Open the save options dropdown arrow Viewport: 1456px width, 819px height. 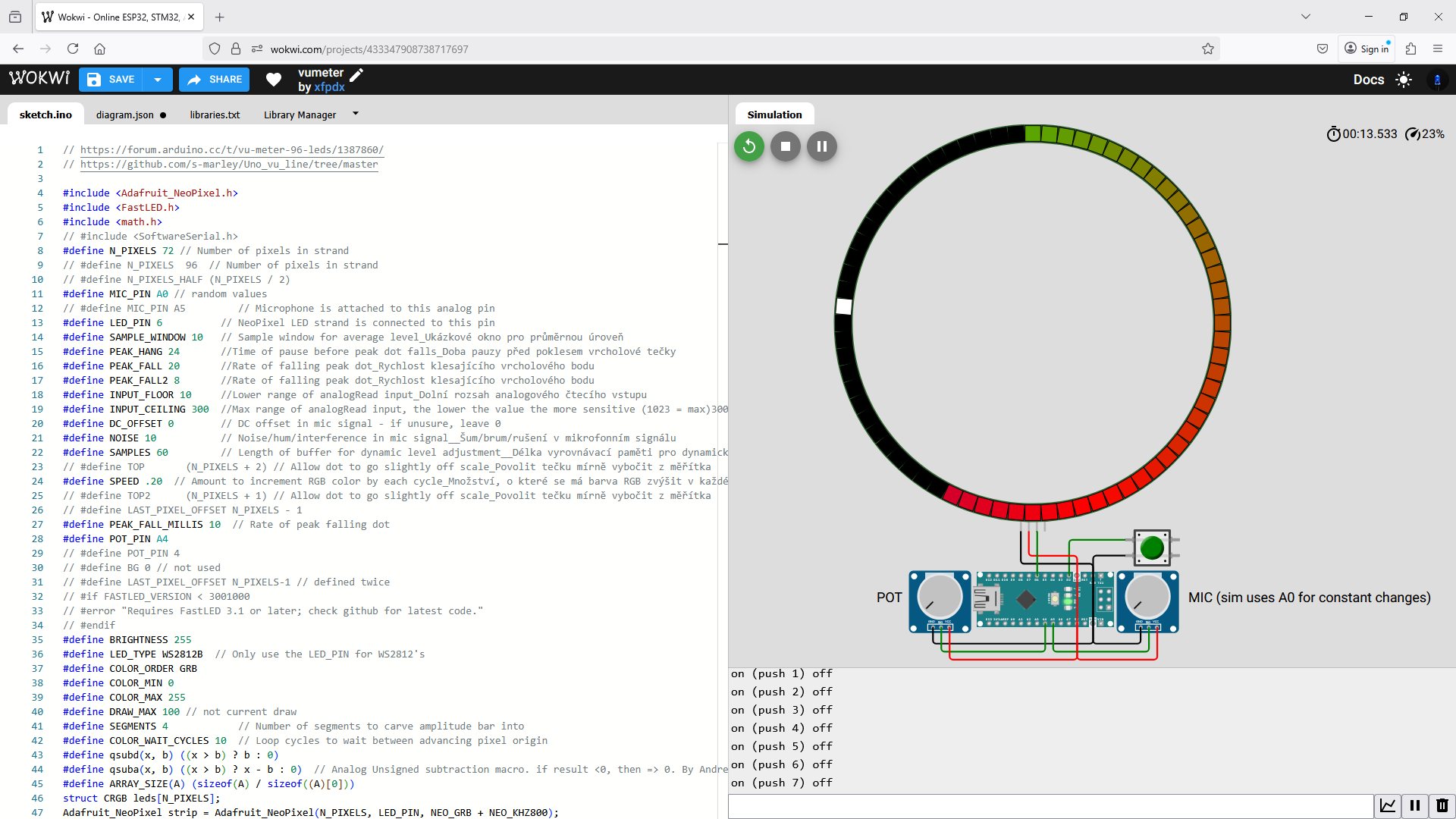point(158,79)
